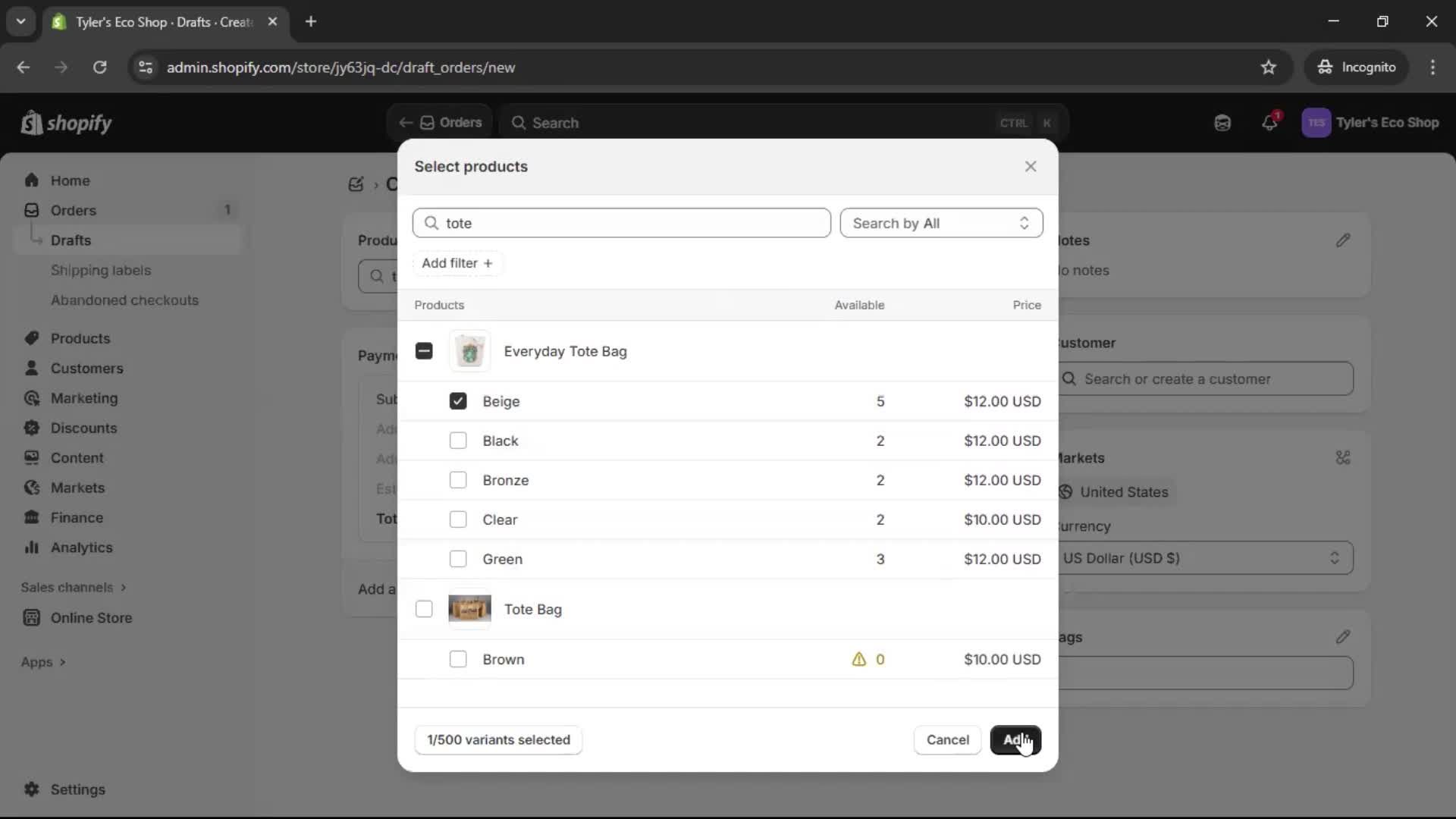The width and height of the screenshot is (1456, 819).
Task: Click the Shopify logo
Action: [66, 123]
